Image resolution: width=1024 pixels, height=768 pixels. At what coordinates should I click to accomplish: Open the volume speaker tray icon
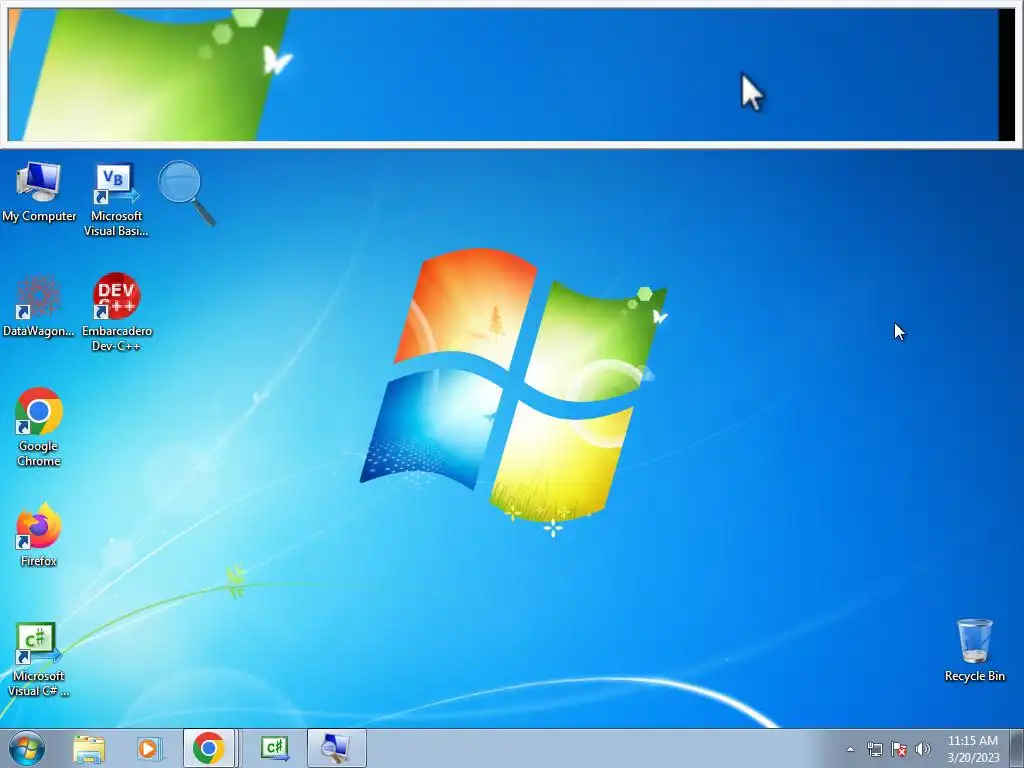tap(923, 749)
